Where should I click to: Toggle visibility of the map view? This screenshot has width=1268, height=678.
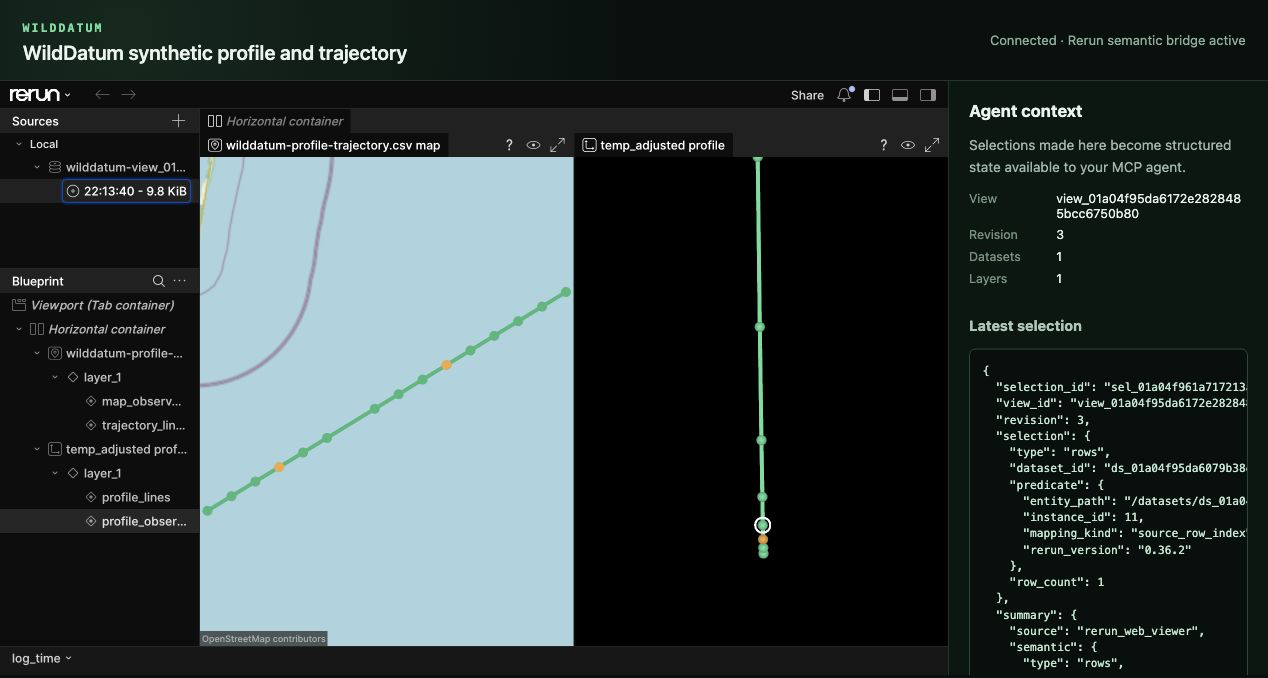point(533,145)
